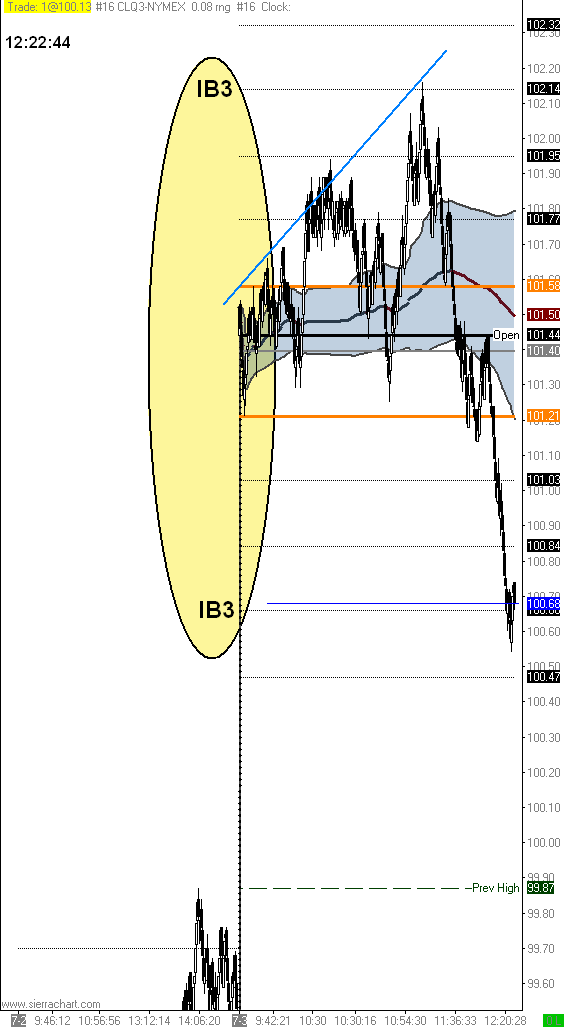Click the dark red 101.50 price label
Viewport: 565px width, 1028px height.
pyautogui.click(x=543, y=315)
